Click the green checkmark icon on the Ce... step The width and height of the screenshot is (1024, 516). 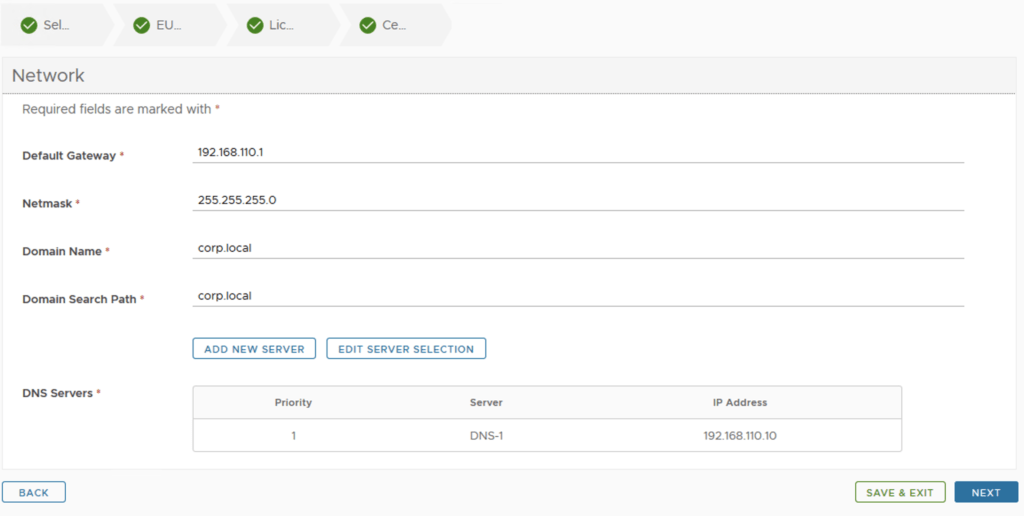tap(368, 25)
